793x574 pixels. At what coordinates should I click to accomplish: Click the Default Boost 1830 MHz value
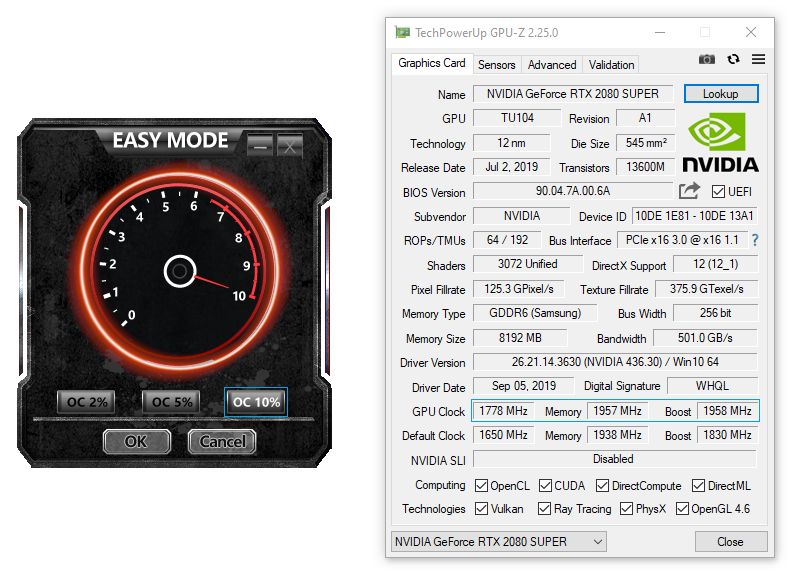(727, 435)
